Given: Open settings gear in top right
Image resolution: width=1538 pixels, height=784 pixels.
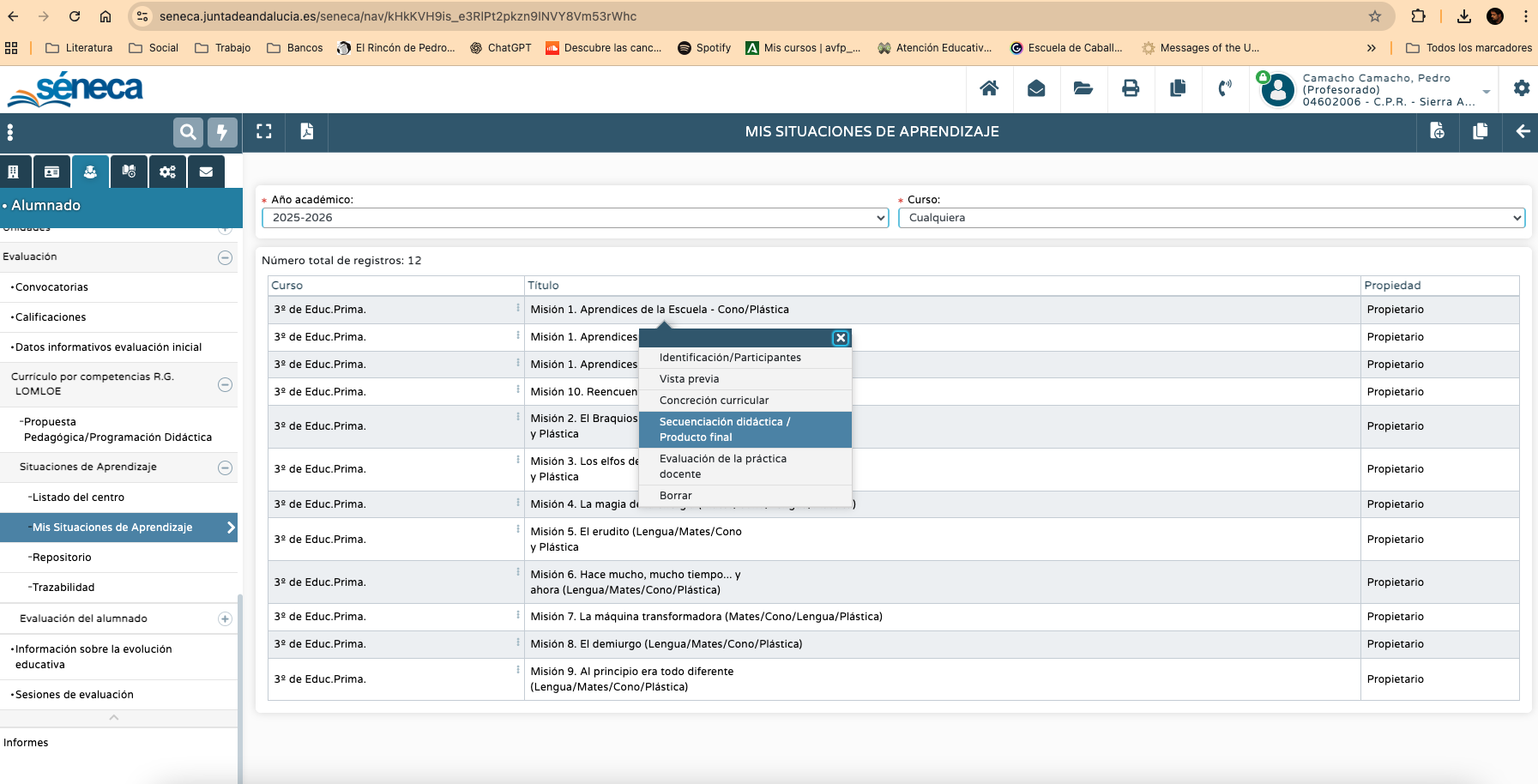Looking at the screenshot, I should tap(1521, 88).
